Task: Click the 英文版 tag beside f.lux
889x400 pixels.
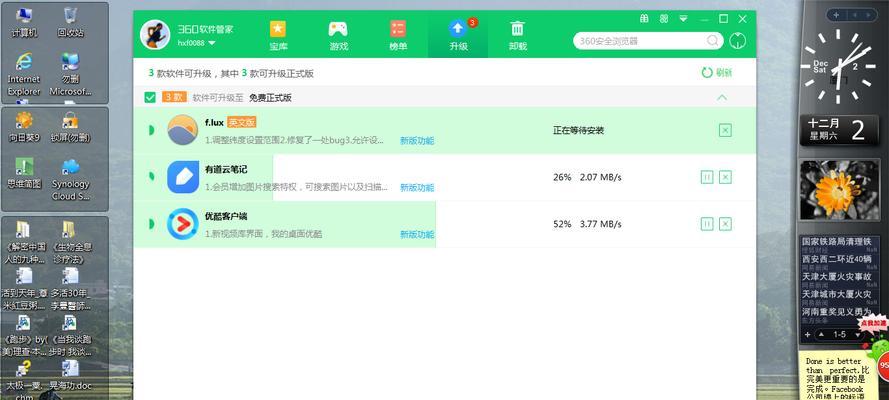Action: (x=242, y=122)
